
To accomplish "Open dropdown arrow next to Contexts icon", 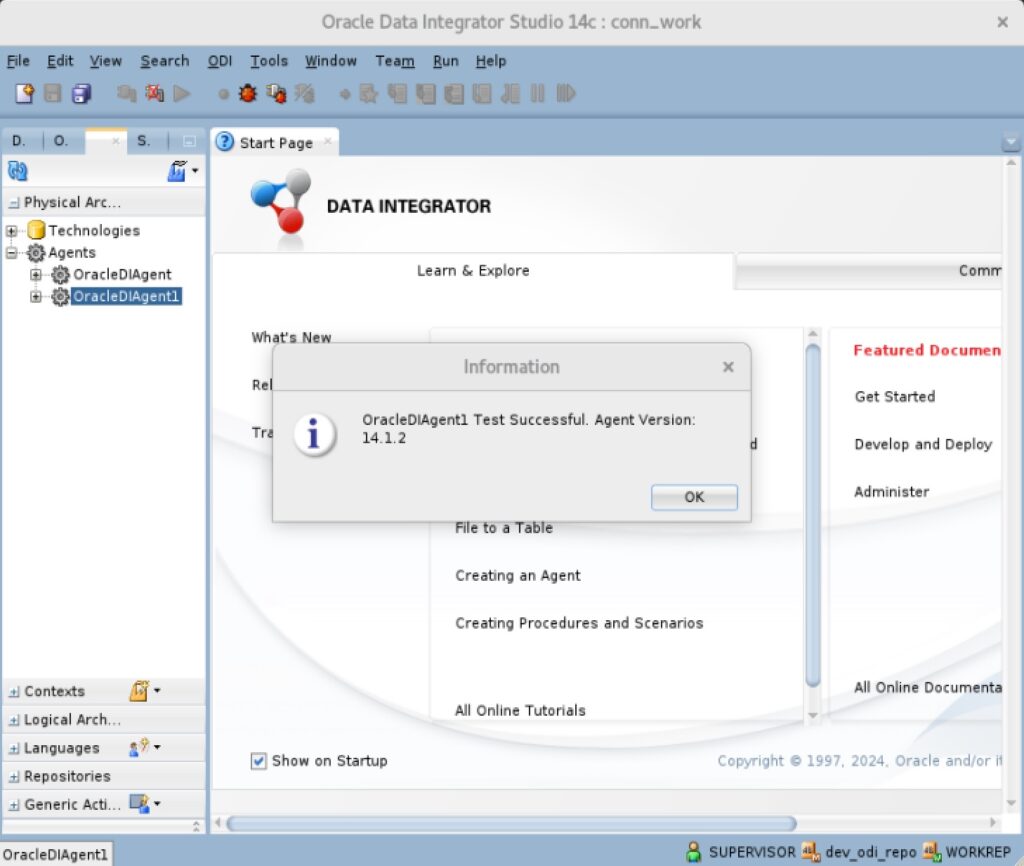I will point(157,690).
